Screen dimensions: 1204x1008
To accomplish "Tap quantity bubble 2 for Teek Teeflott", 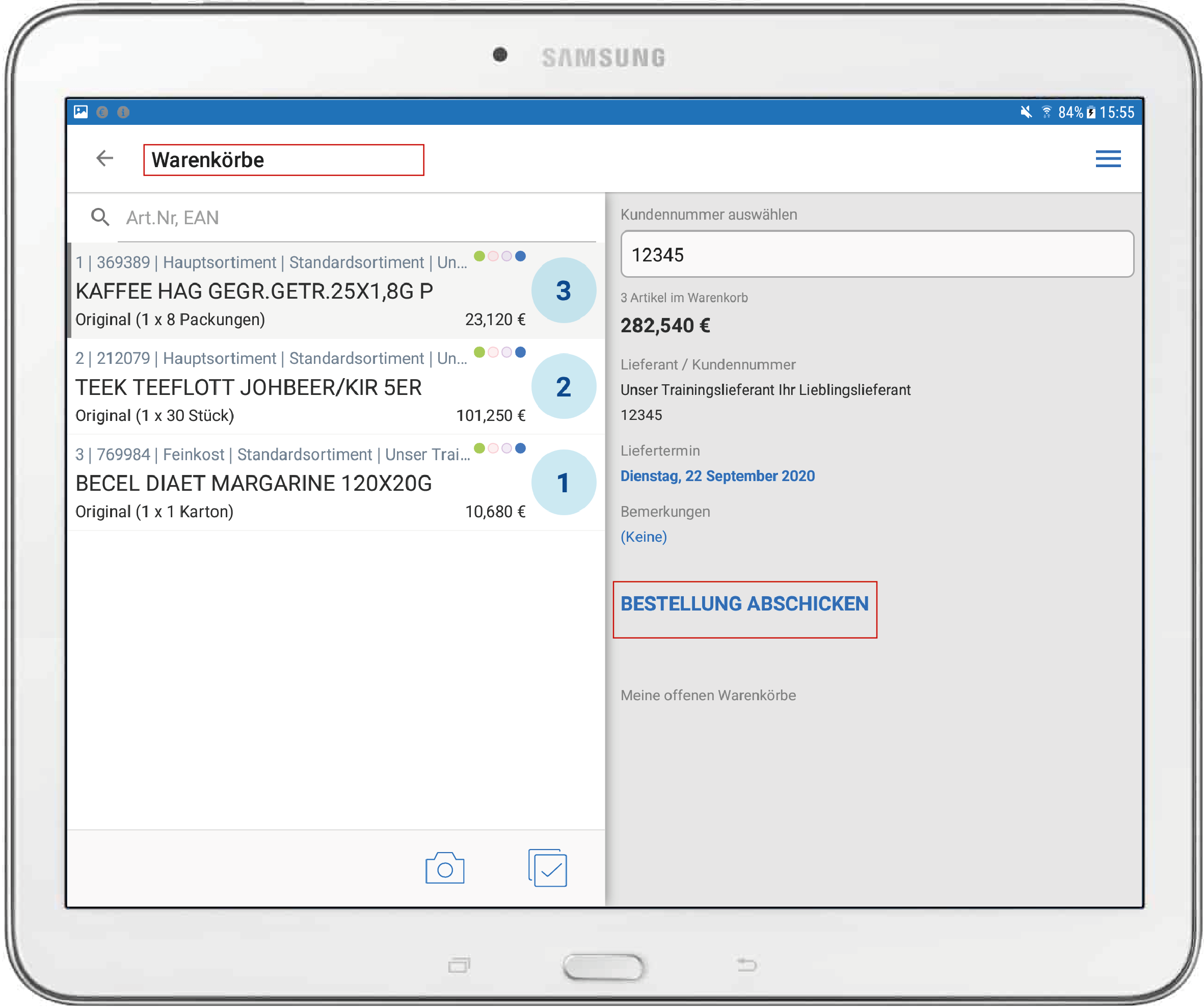I will click(564, 387).
